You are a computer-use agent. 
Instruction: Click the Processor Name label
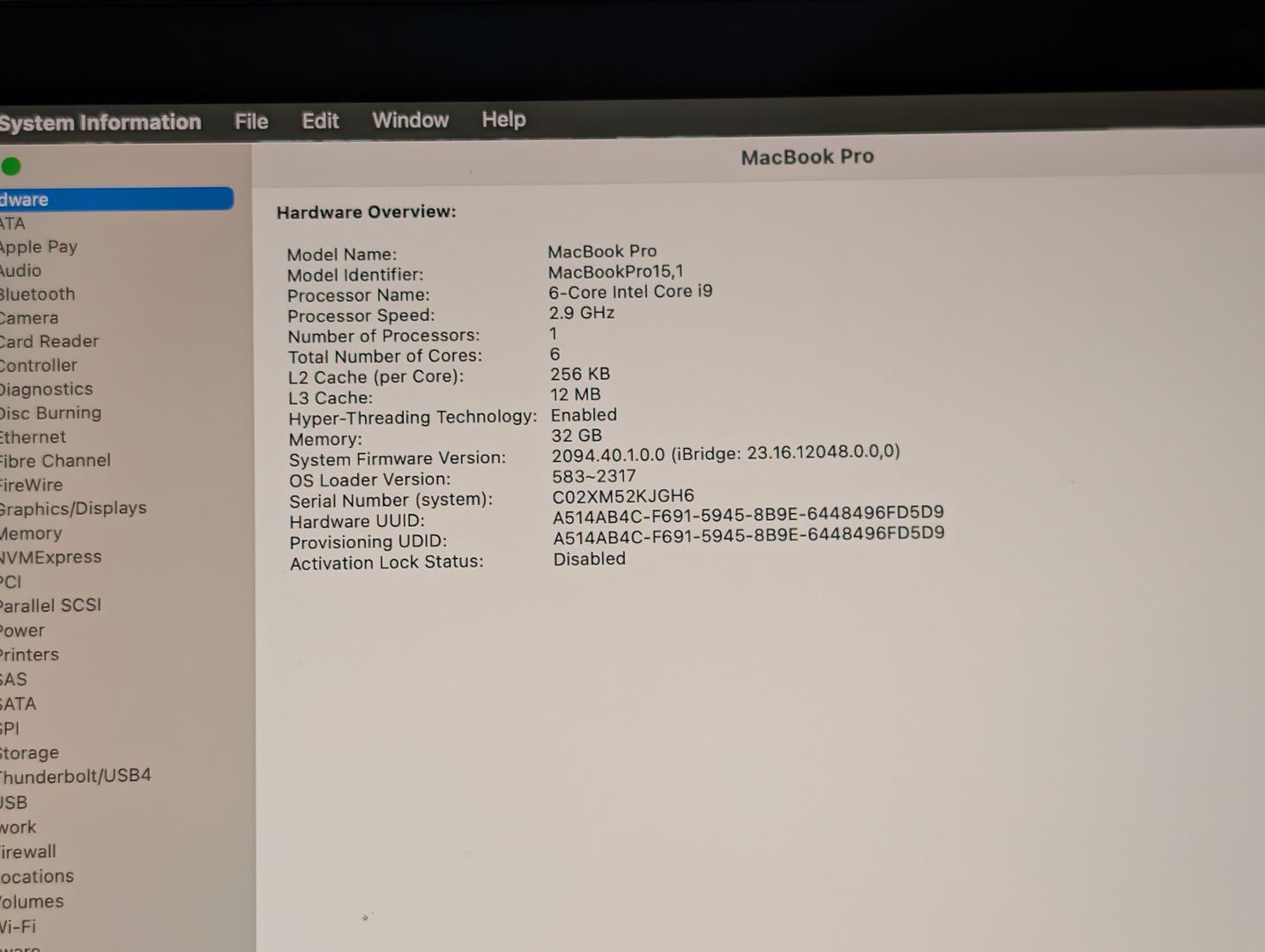[x=359, y=295]
